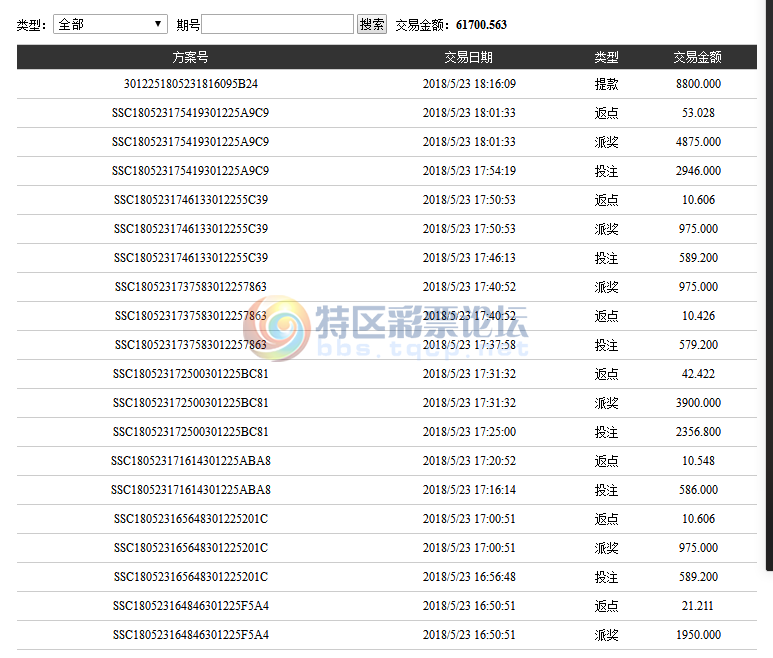Select amount 3900.000
The width and height of the screenshot is (773, 658).
coord(698,403)
